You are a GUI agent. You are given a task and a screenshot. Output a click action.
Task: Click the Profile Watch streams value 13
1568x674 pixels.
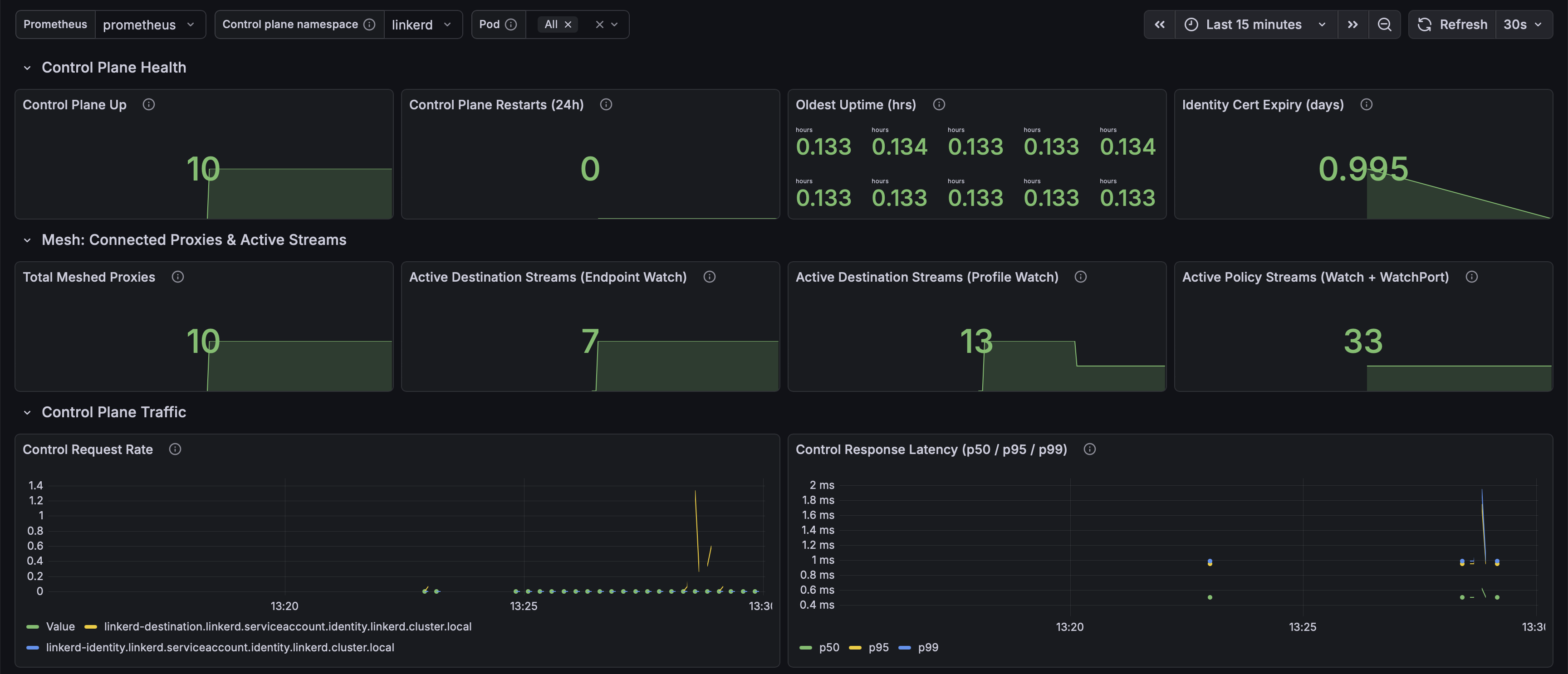pos(976,341)
